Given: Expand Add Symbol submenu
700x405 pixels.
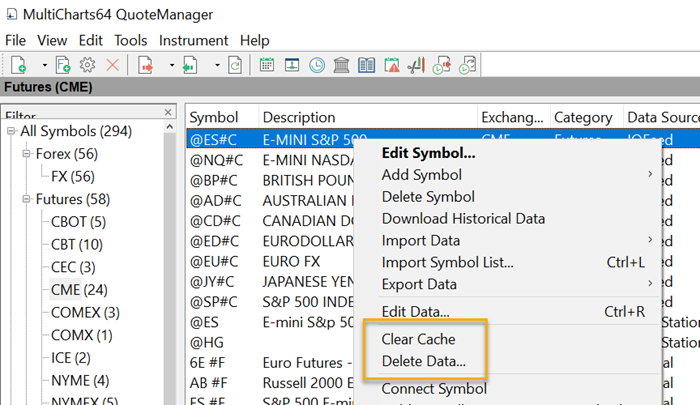Looking at the screenshot, I should pos(508,175).
